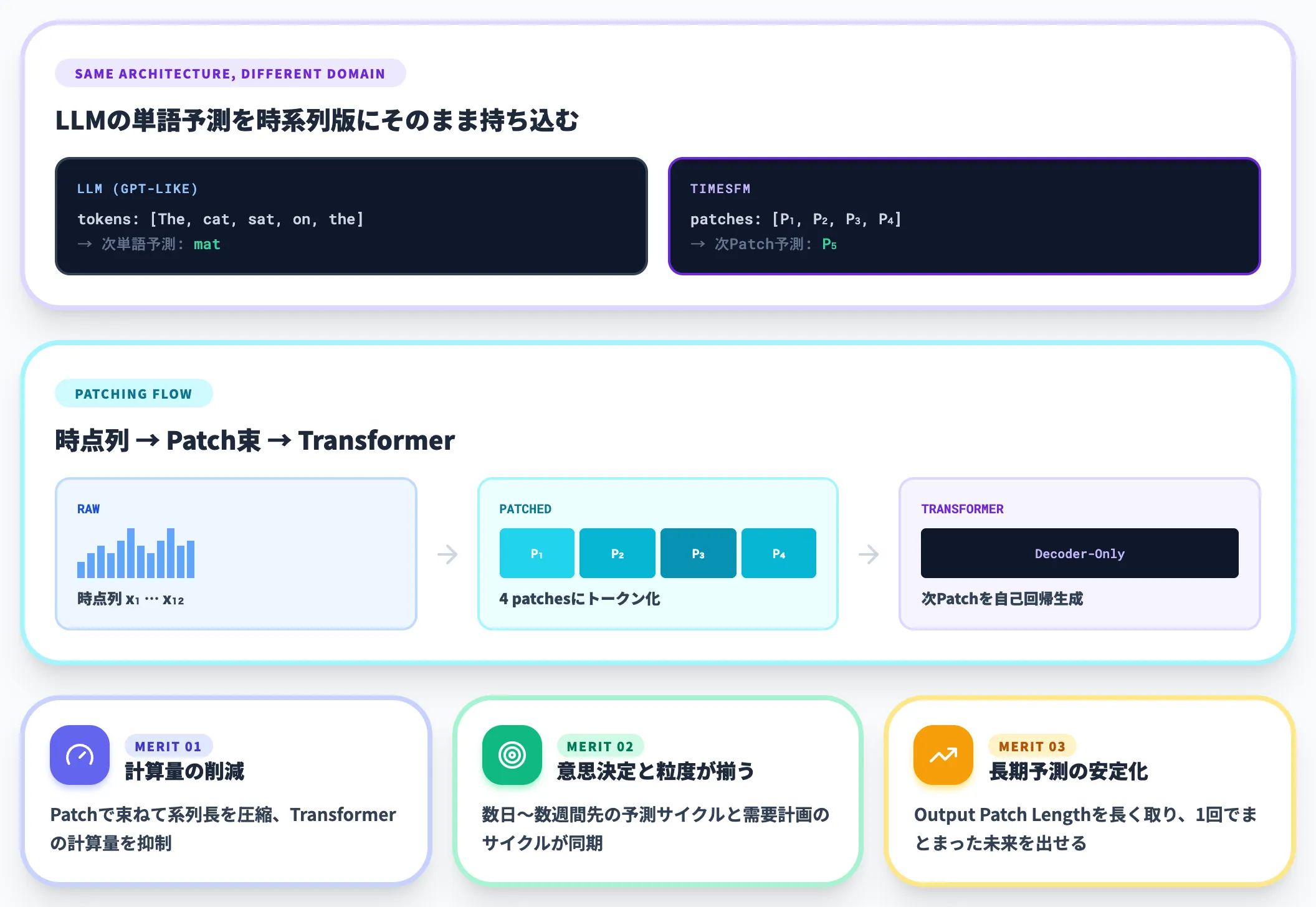Click the purple speedometer icon for Merit 01
This screenshot has height=907, width=1316.
click(80, 755)
